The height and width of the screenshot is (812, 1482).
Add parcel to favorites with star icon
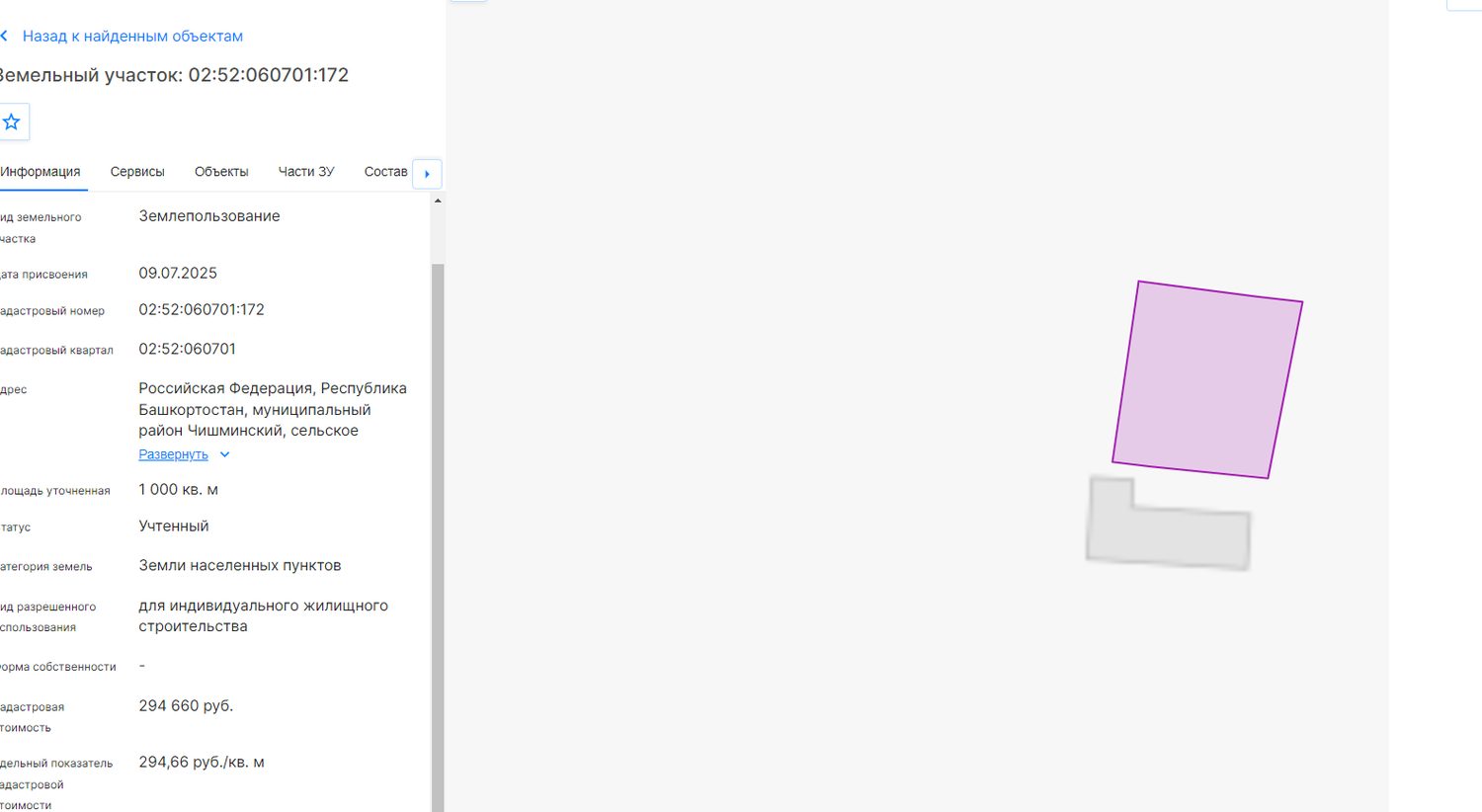click(12, 122)
